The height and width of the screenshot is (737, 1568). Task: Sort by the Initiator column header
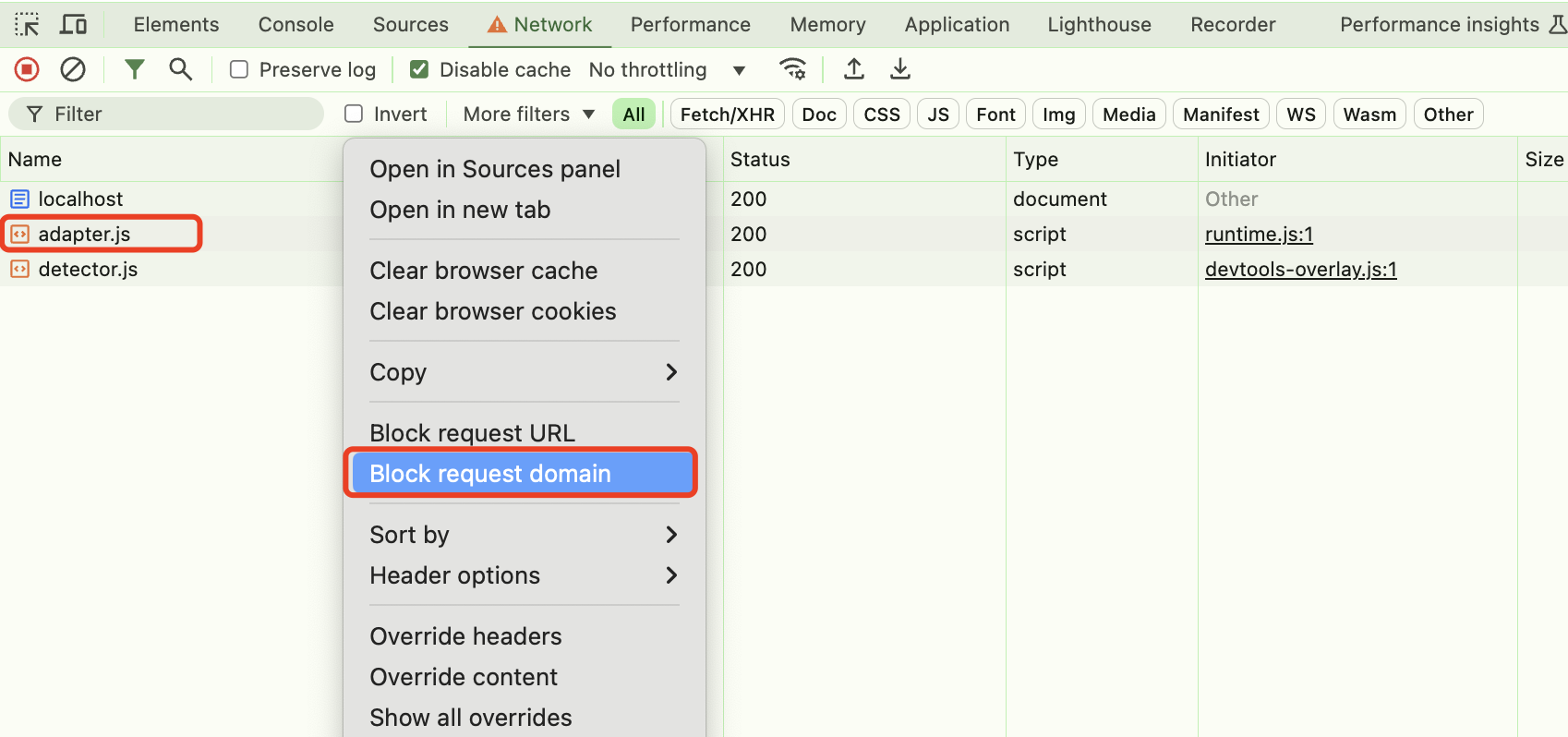click(1357, 159)
